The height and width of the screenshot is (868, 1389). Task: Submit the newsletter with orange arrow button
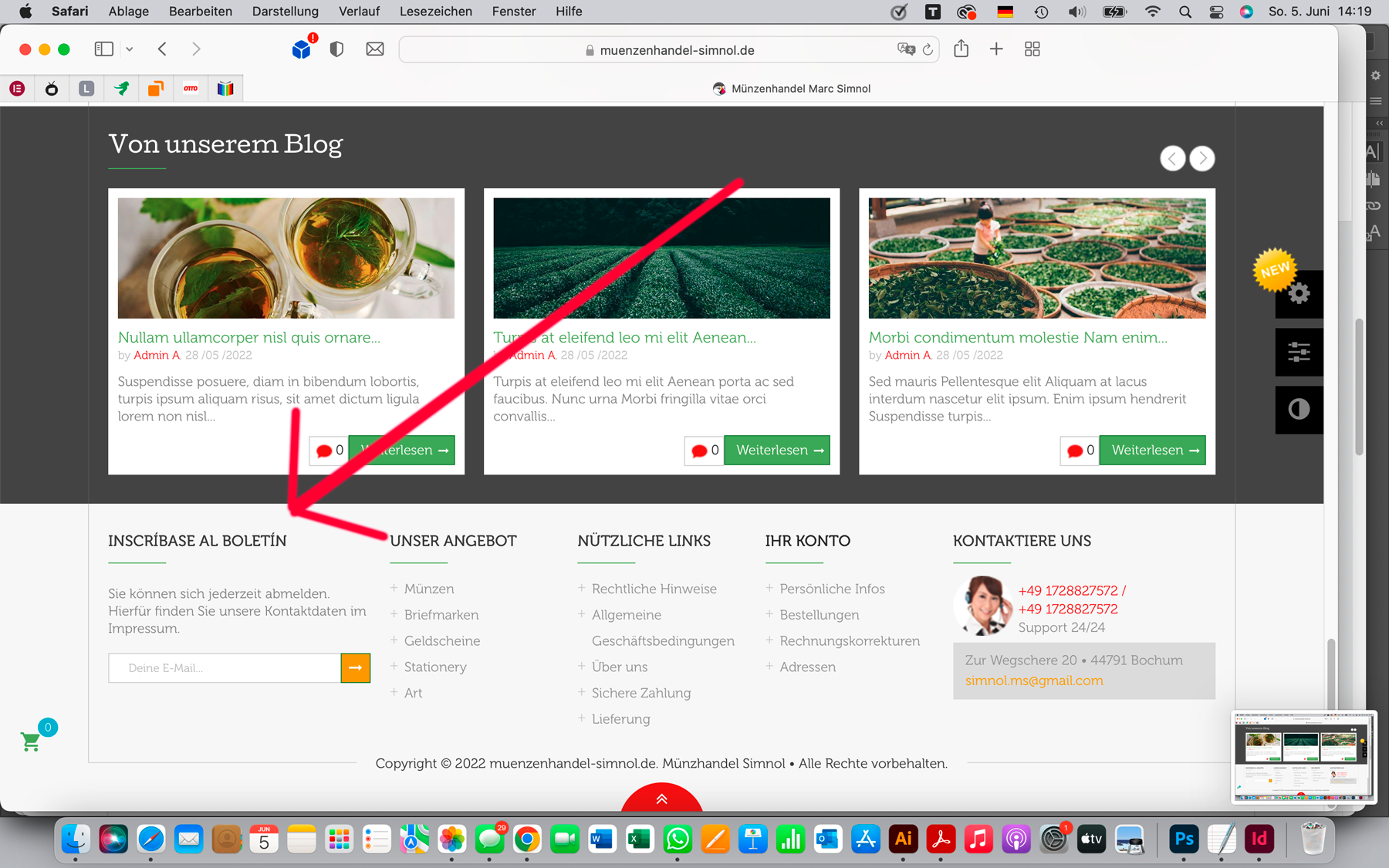[356, 668]
